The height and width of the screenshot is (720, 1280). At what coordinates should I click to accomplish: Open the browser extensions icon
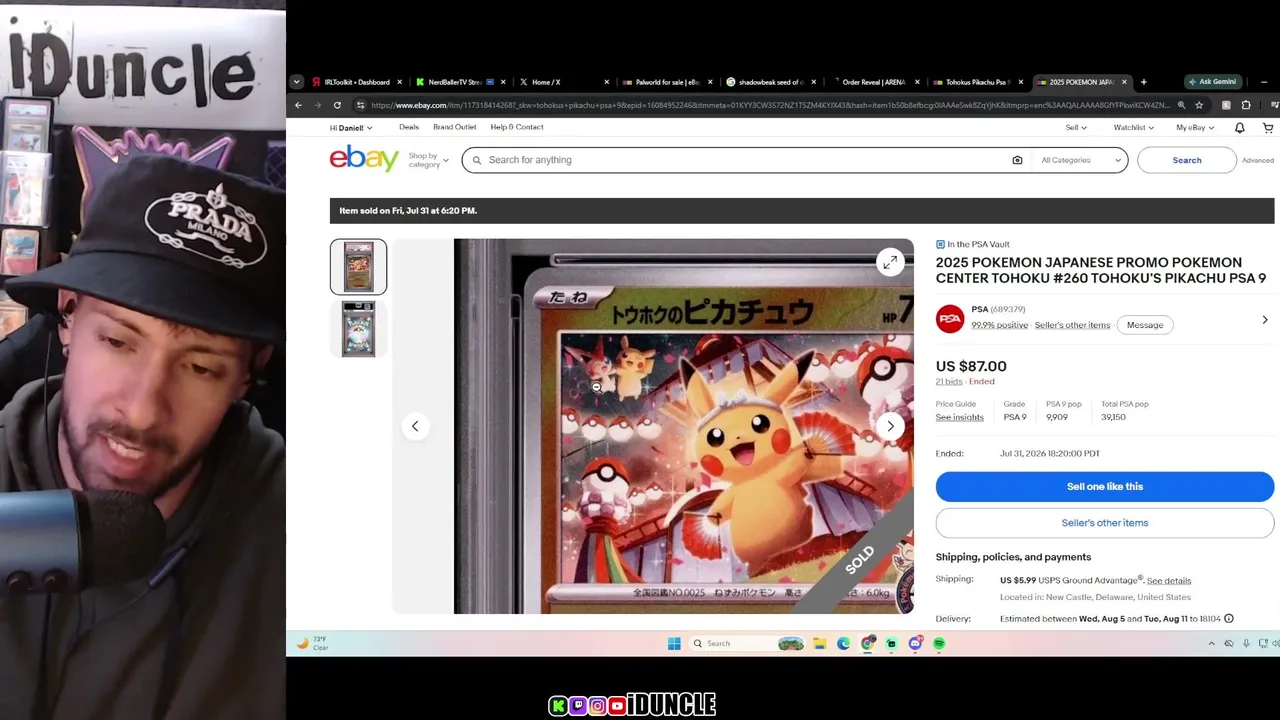[x=1246, y=105]
